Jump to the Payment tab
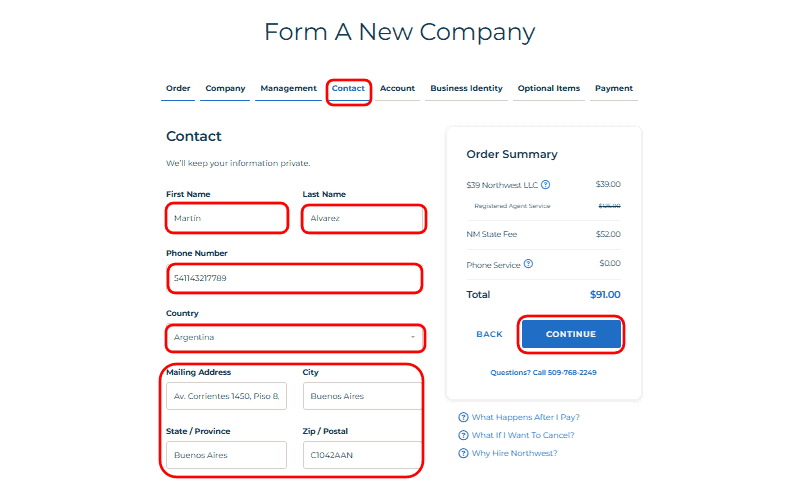 (x=613, y=89)
